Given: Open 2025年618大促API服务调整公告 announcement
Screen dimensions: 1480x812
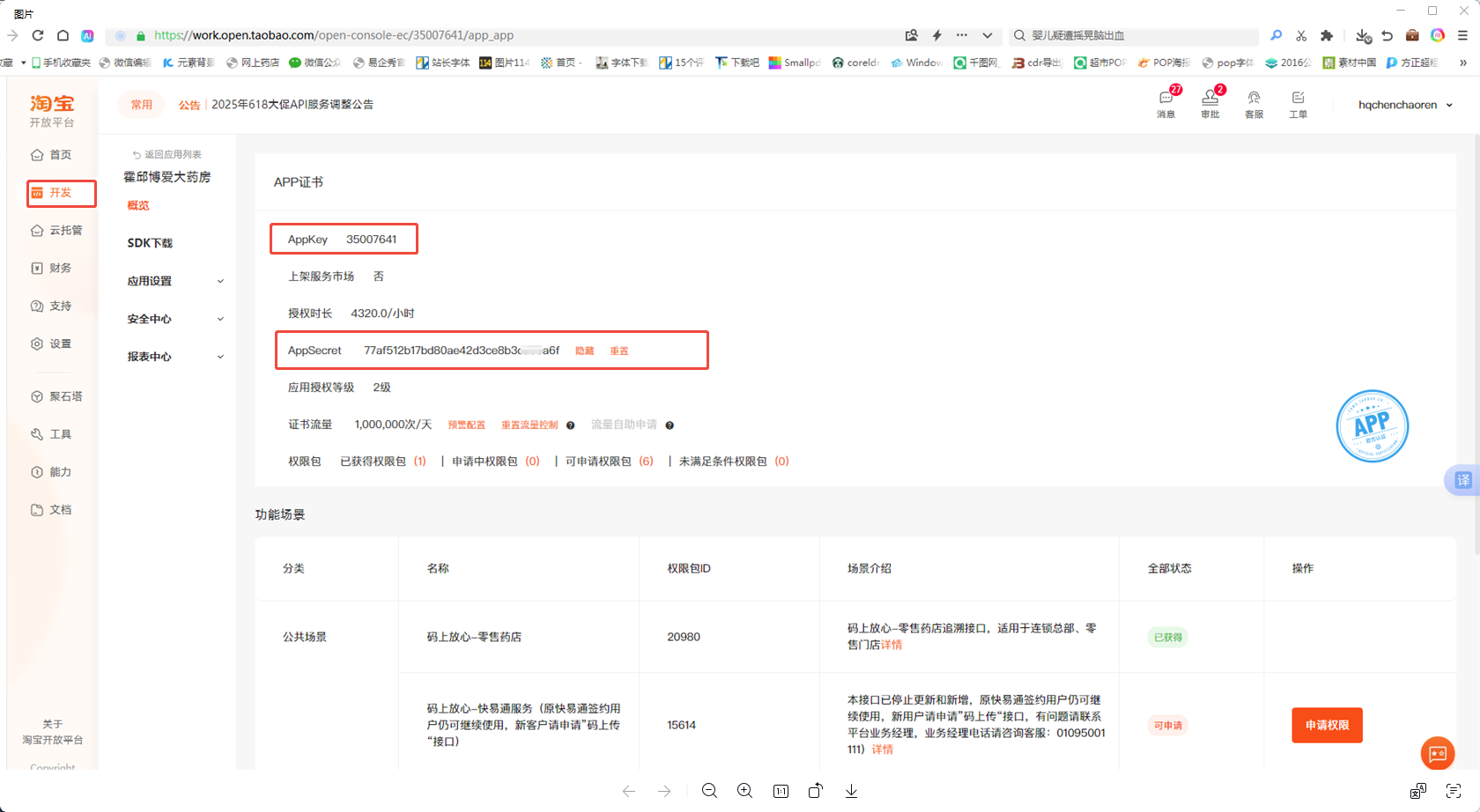Looking at the screenshot, I should 292,105.
